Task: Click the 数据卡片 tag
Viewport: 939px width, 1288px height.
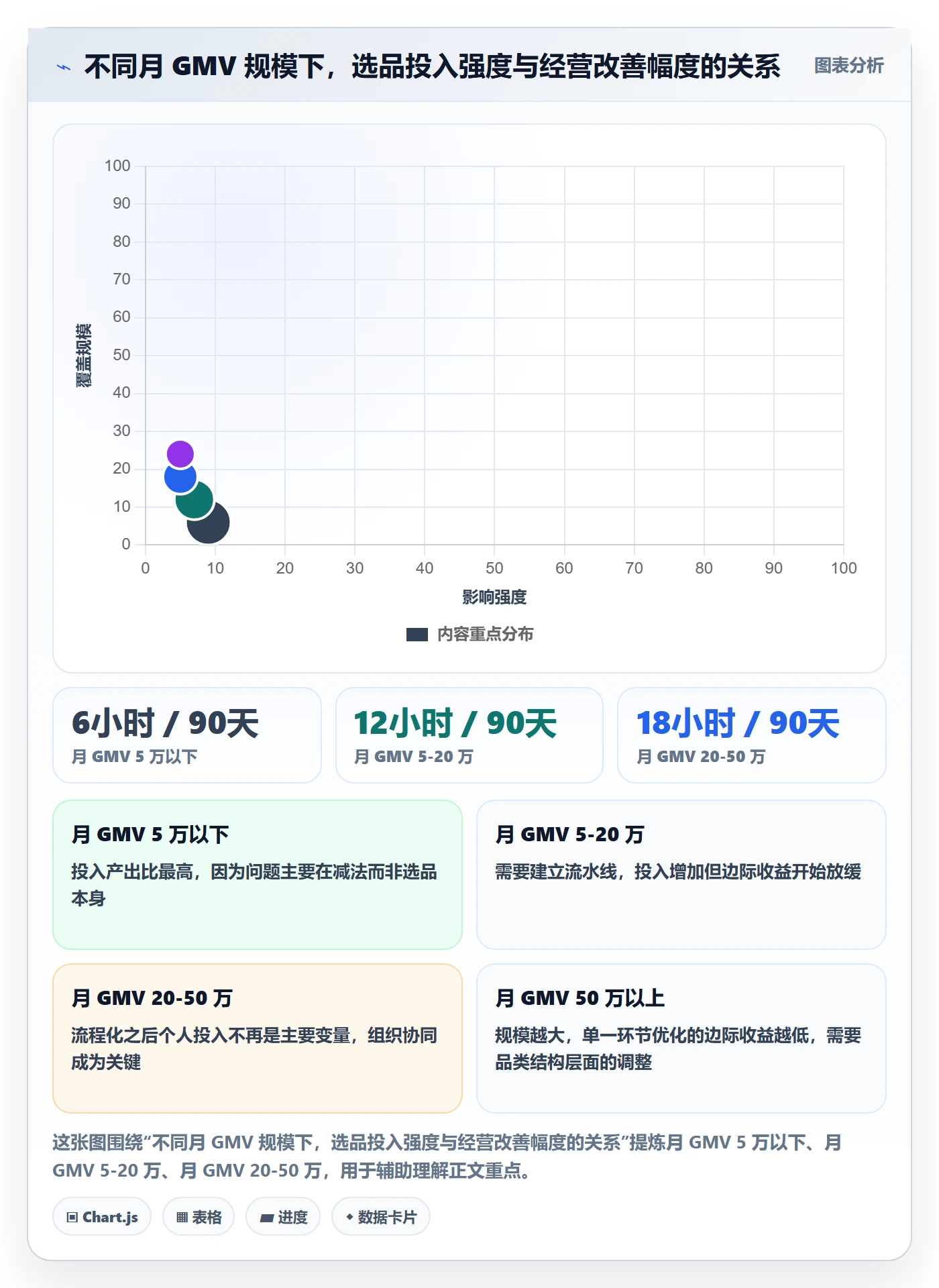Action: [381, 1217]
